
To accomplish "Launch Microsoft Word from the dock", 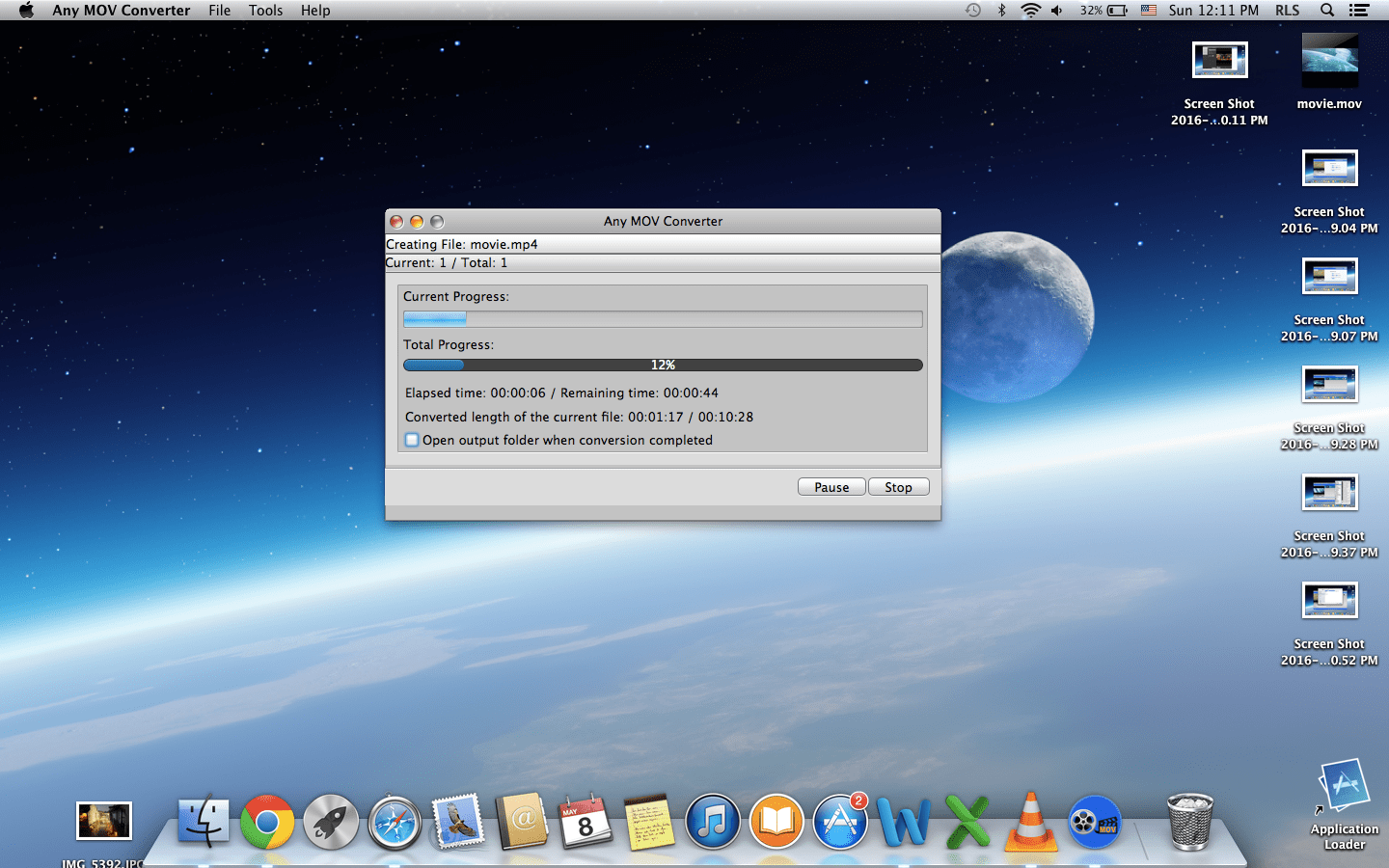I will [904, 822].
